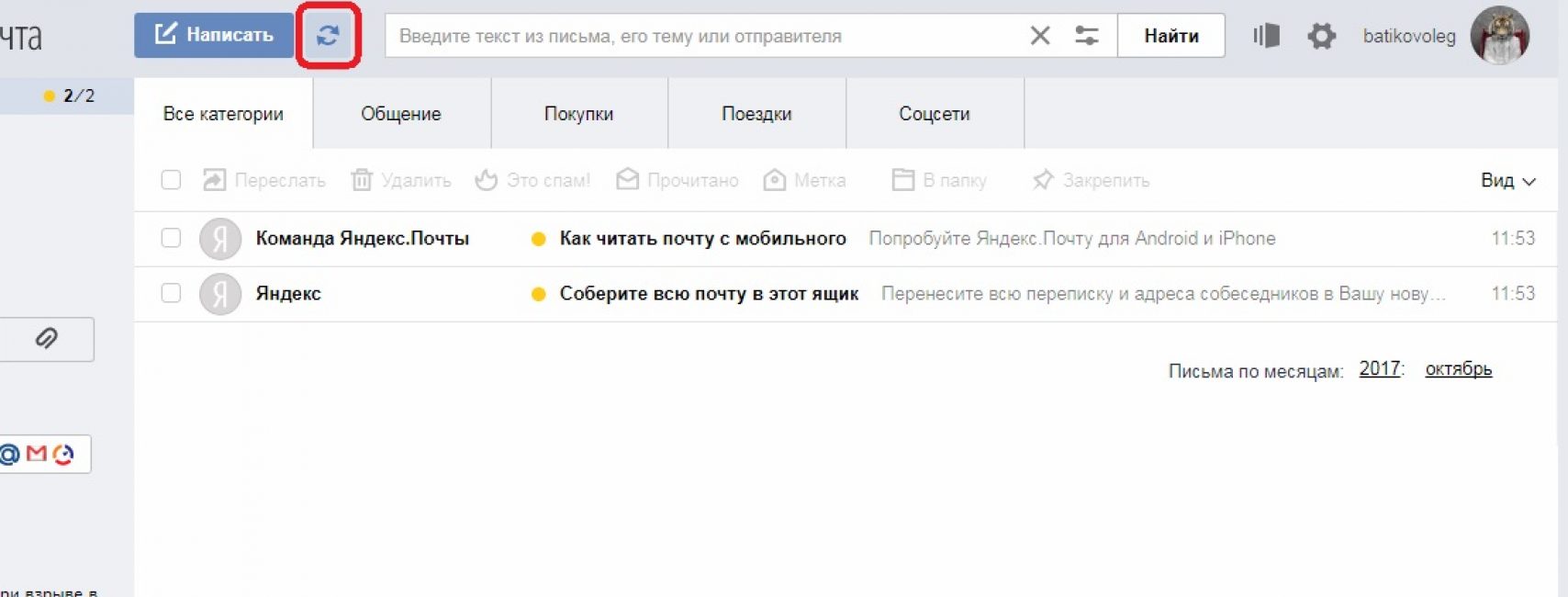The width and height of the screenshot is (1568, 597).
Task: Toggle unread dot on Соберите всю почту email
Action: coord(539,294)
